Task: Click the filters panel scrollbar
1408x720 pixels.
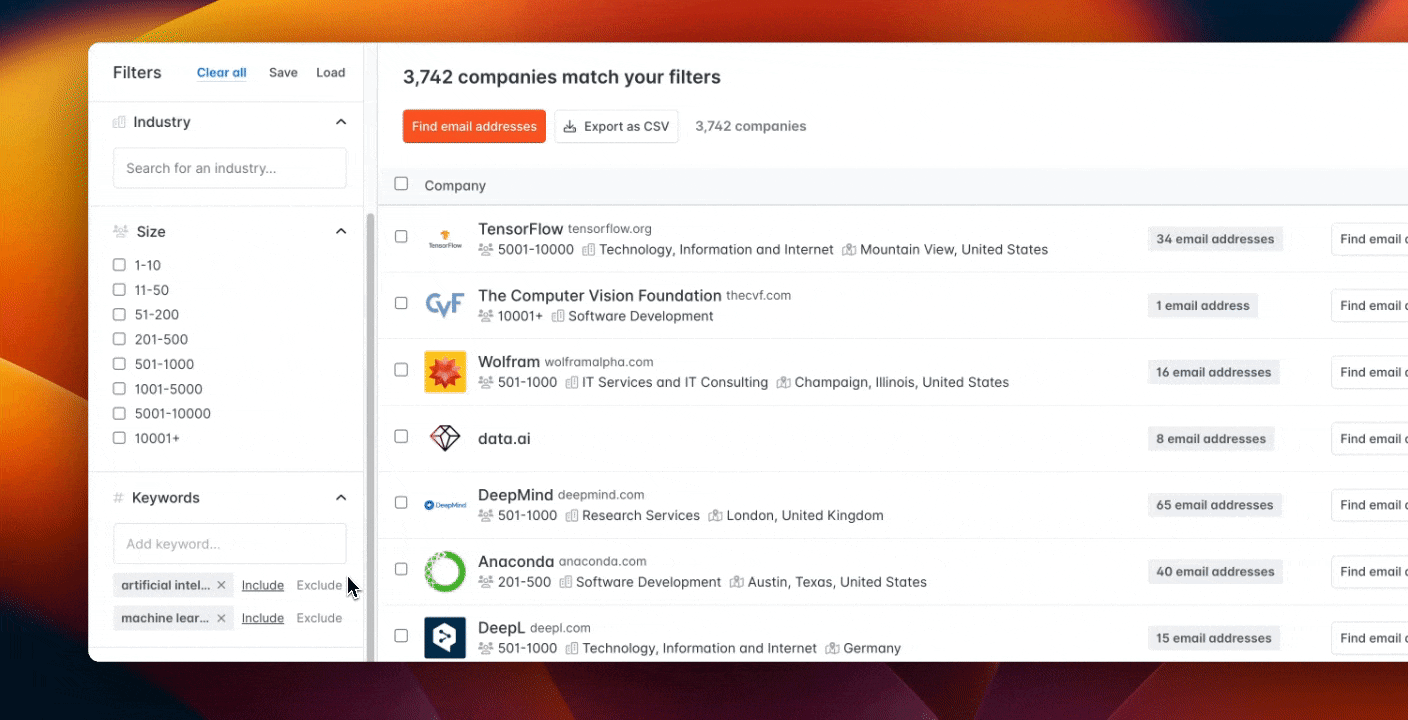Action: (x=371, y=435)
